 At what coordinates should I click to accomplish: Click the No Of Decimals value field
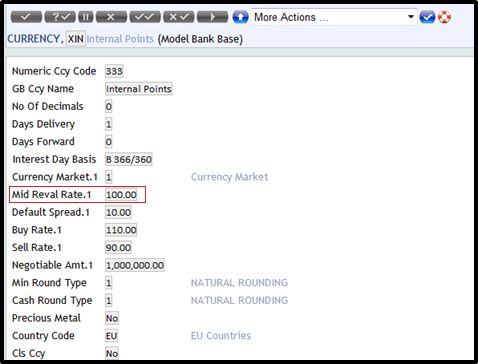[109, 106]
